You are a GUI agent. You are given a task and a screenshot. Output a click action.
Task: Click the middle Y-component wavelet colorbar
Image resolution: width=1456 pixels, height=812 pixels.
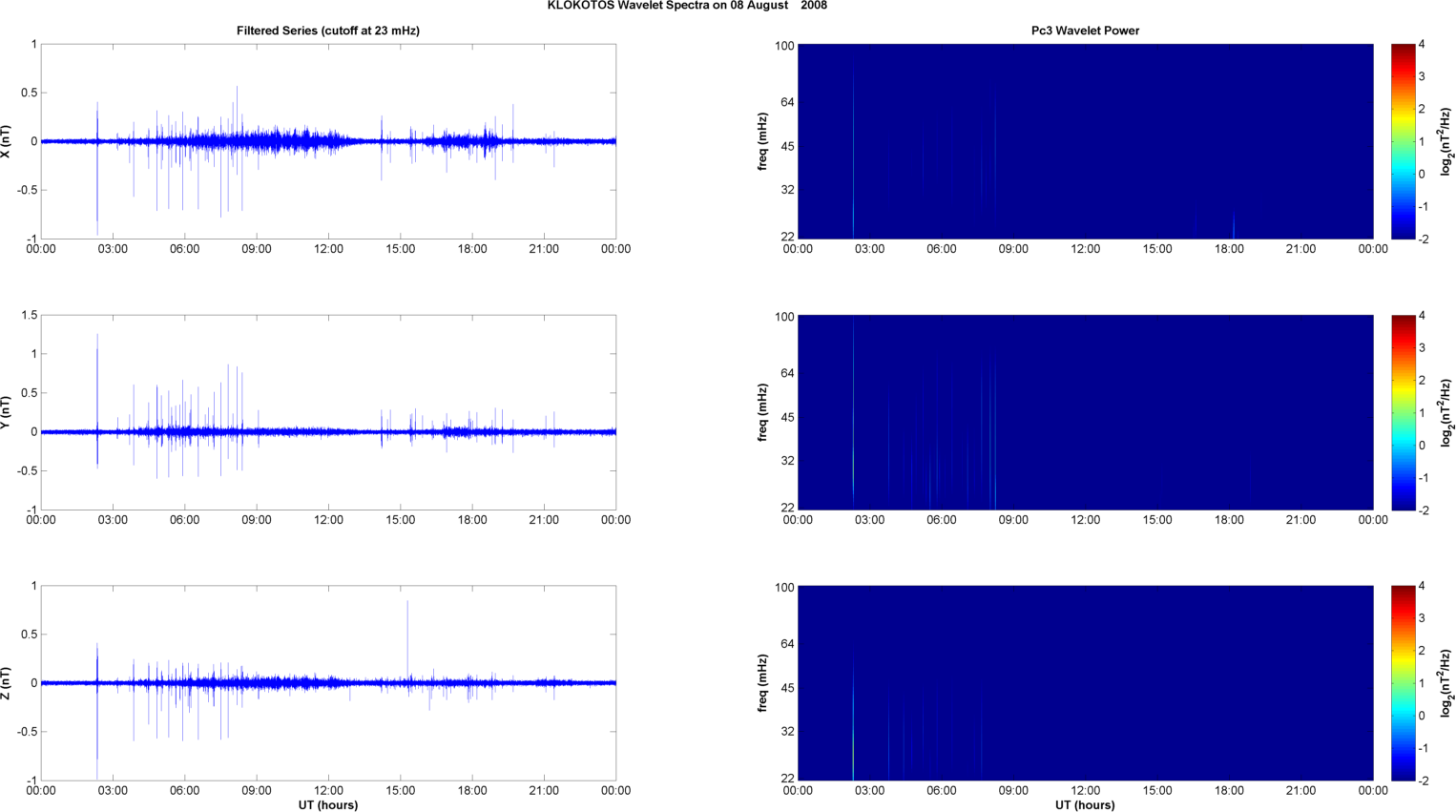pos(1403,412)
